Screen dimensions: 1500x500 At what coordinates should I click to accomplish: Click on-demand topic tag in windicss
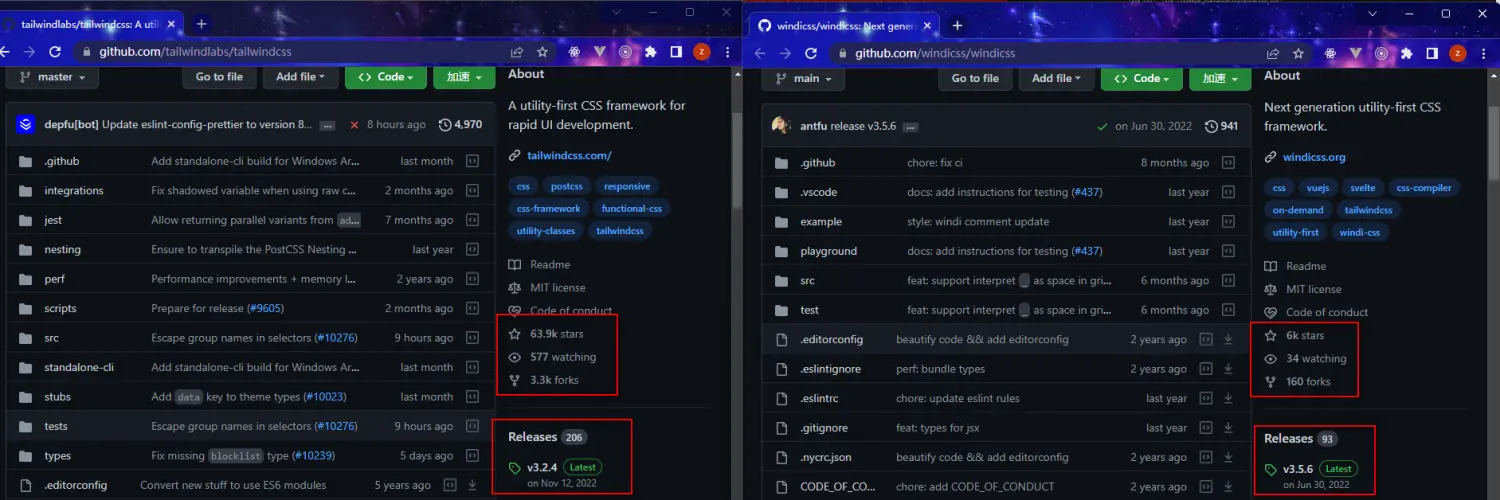[x=1298, y=210]
